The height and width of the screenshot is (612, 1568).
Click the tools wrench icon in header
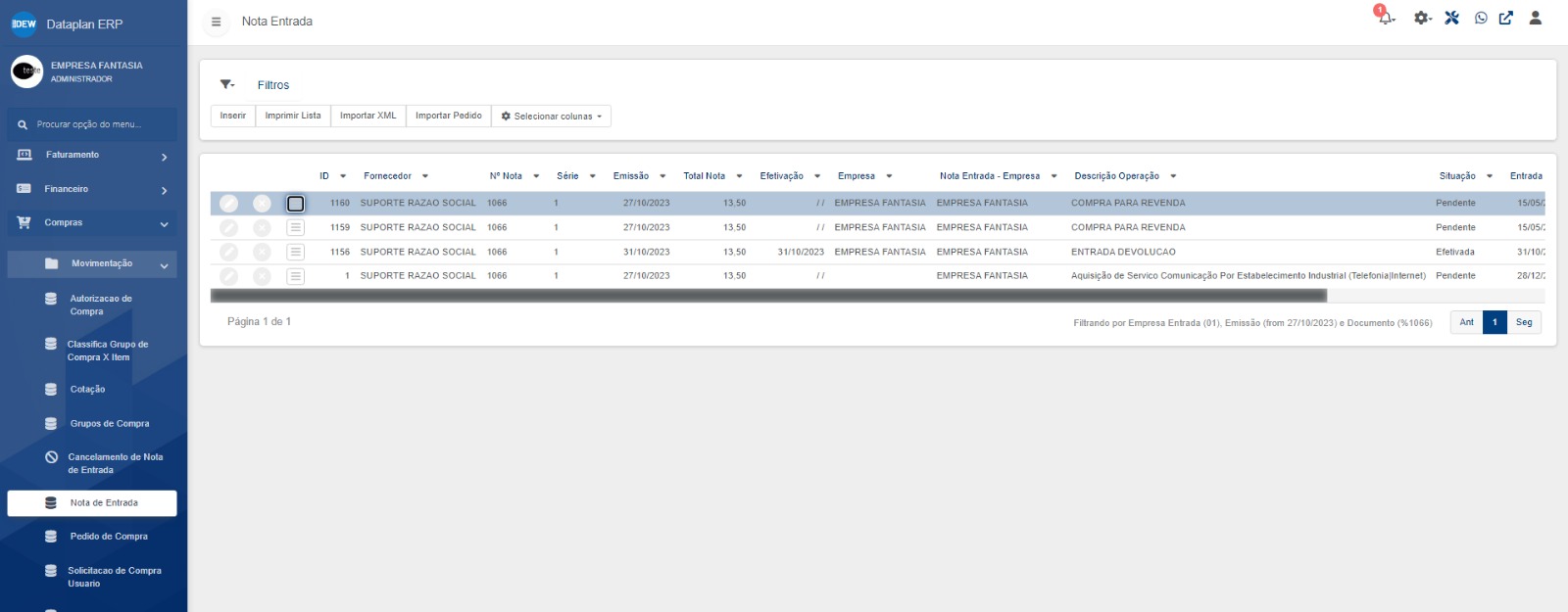point(1451,18)
